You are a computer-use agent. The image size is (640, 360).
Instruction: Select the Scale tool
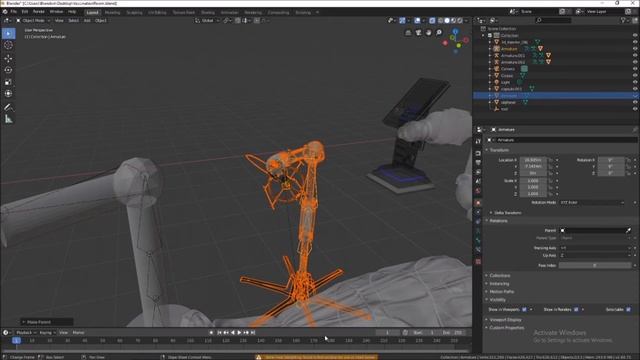[9, 82]
